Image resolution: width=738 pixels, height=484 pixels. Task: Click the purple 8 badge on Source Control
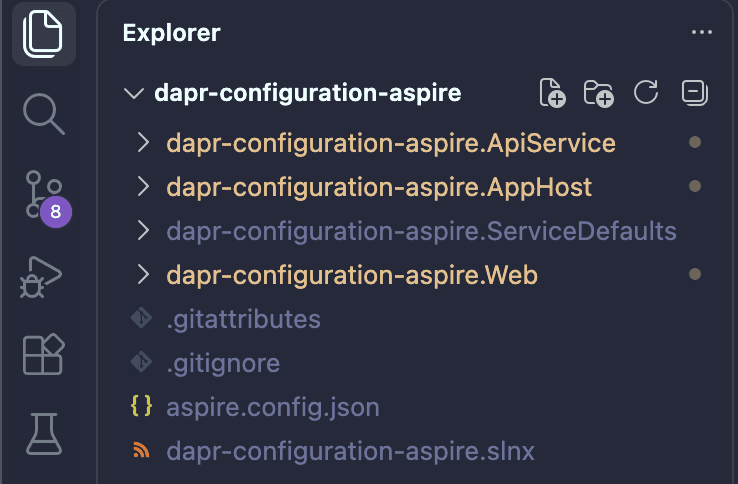pyautogui.click(x=56, y=212)
